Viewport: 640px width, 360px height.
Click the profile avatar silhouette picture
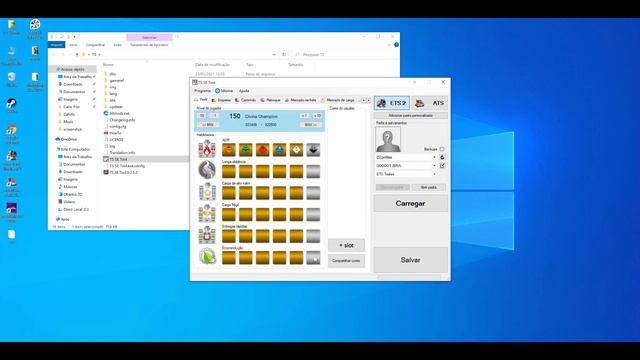(388, 139)
